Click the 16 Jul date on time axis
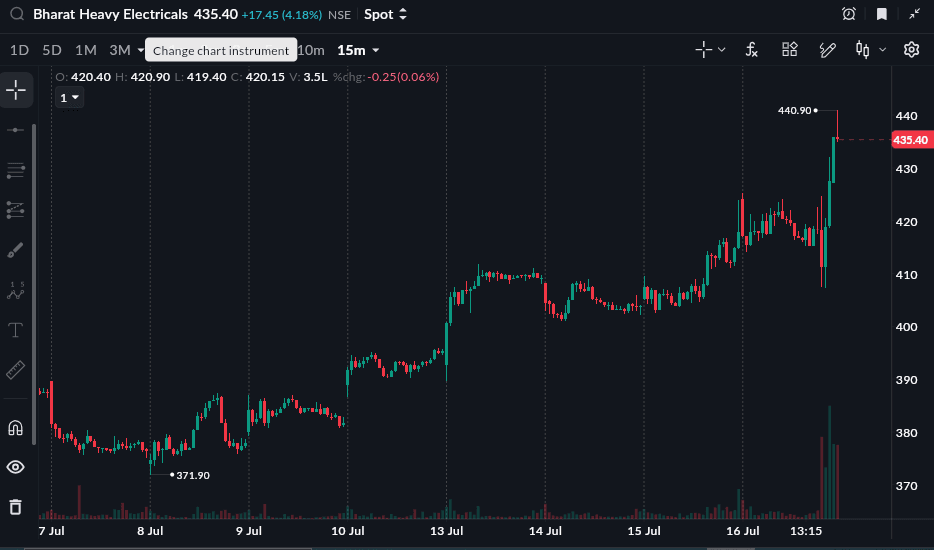This screenshot has height=550, width=934. [x=743, y=531]
